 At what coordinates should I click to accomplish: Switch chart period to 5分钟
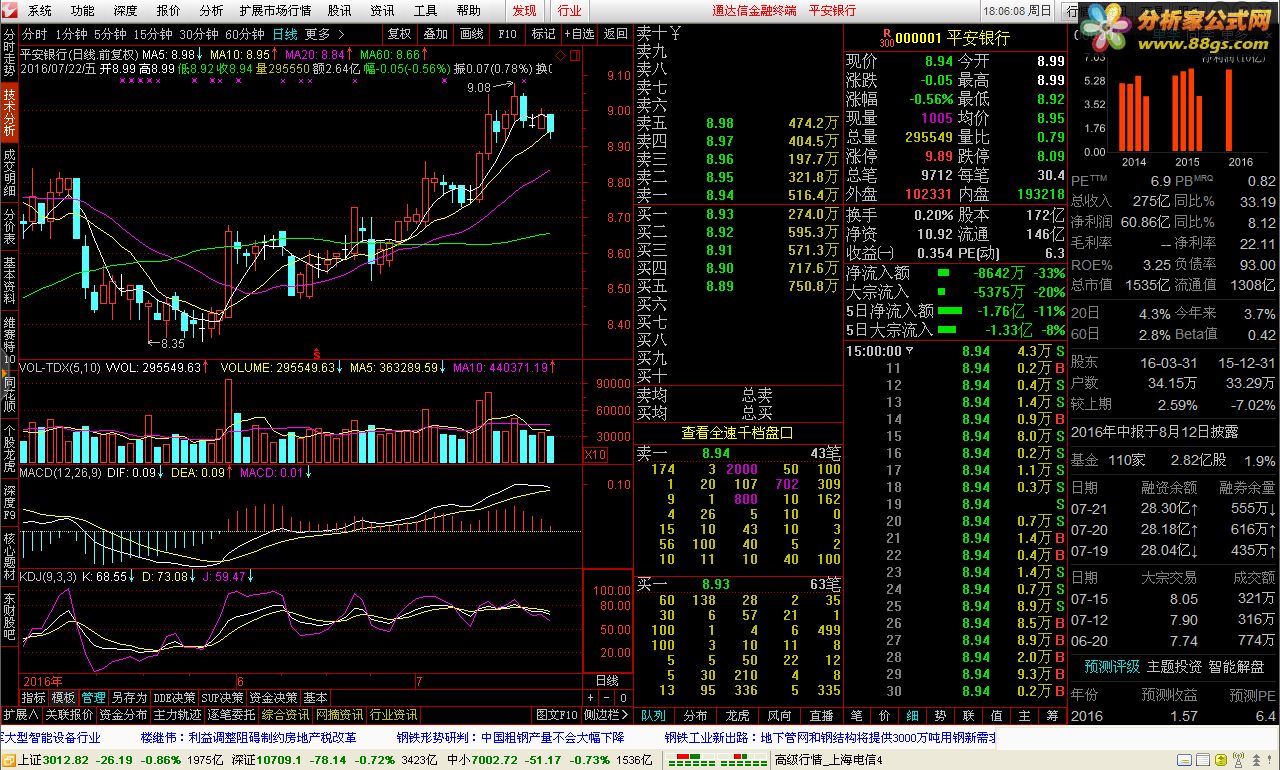109,34
